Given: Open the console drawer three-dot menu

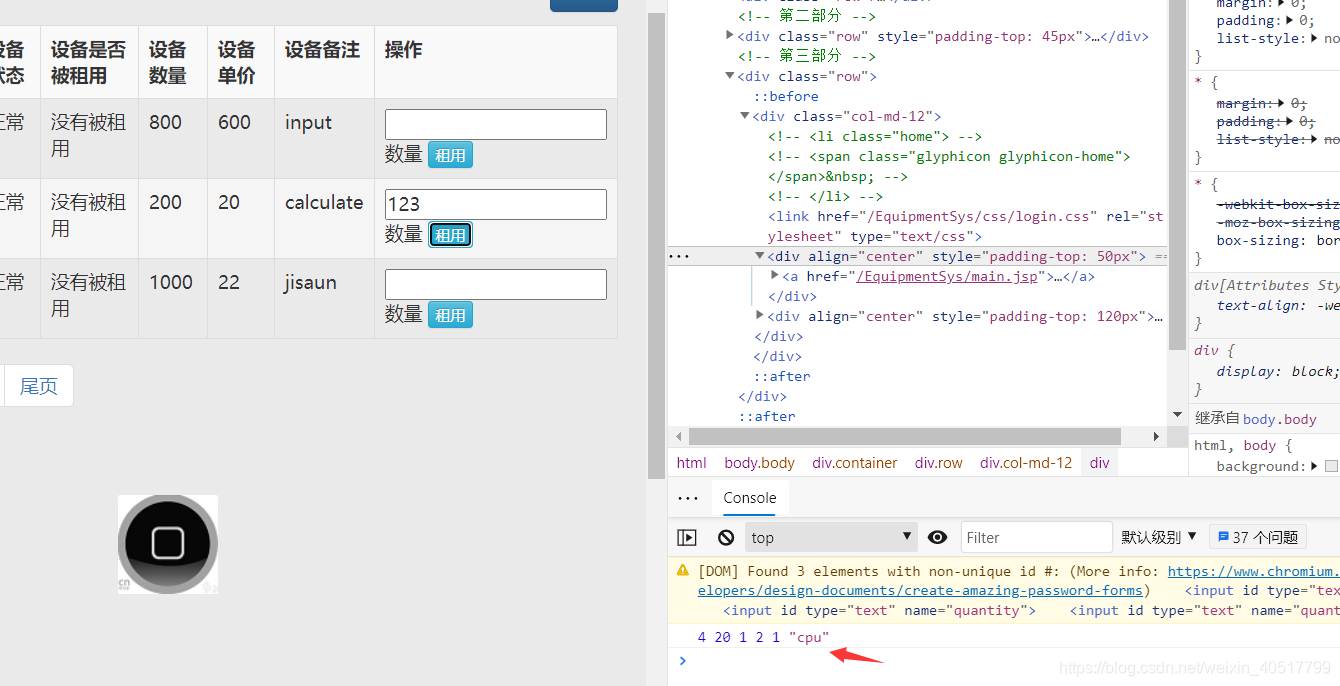Looking at the screenshot, I should (x=688, y=498).
